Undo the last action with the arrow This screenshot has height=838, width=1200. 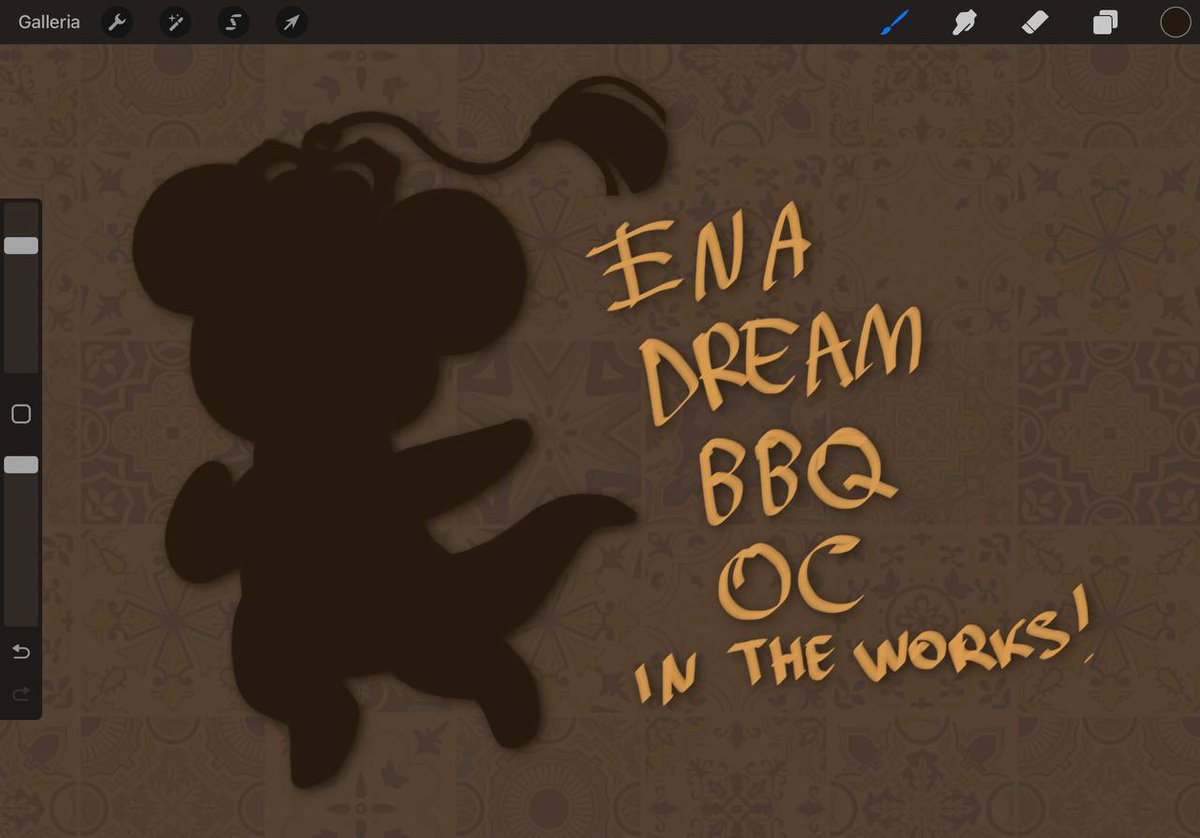point(21,653)
